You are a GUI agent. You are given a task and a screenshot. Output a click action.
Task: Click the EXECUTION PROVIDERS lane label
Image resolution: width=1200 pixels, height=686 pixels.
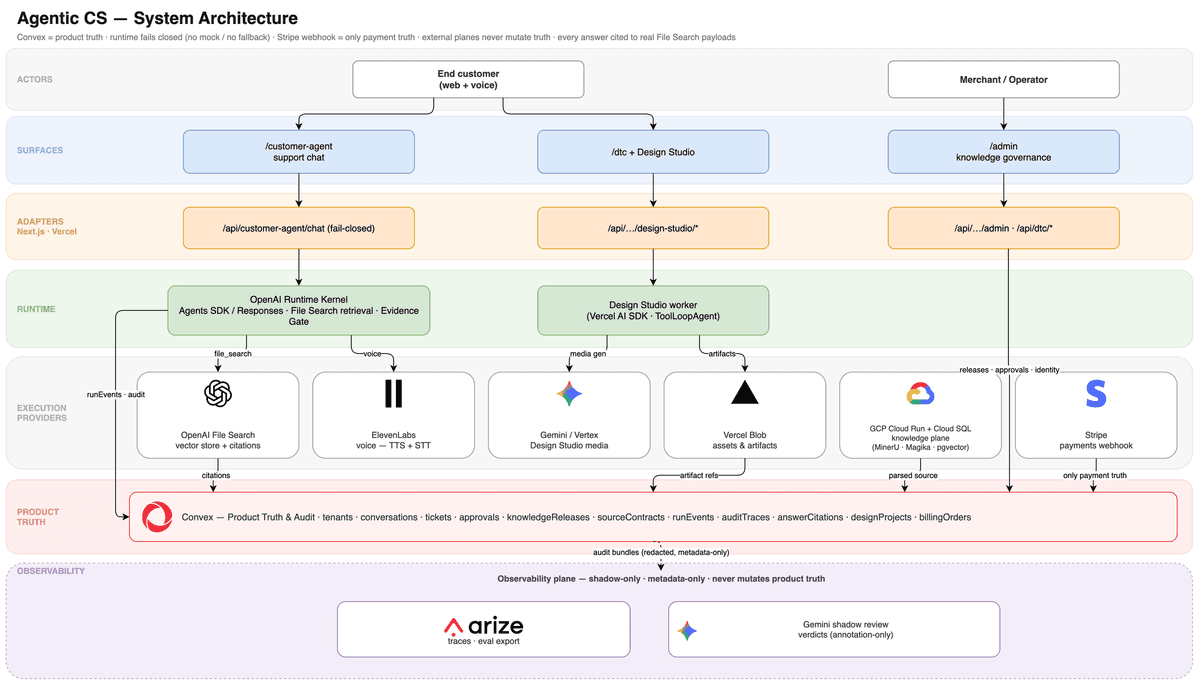pos(42,413)
